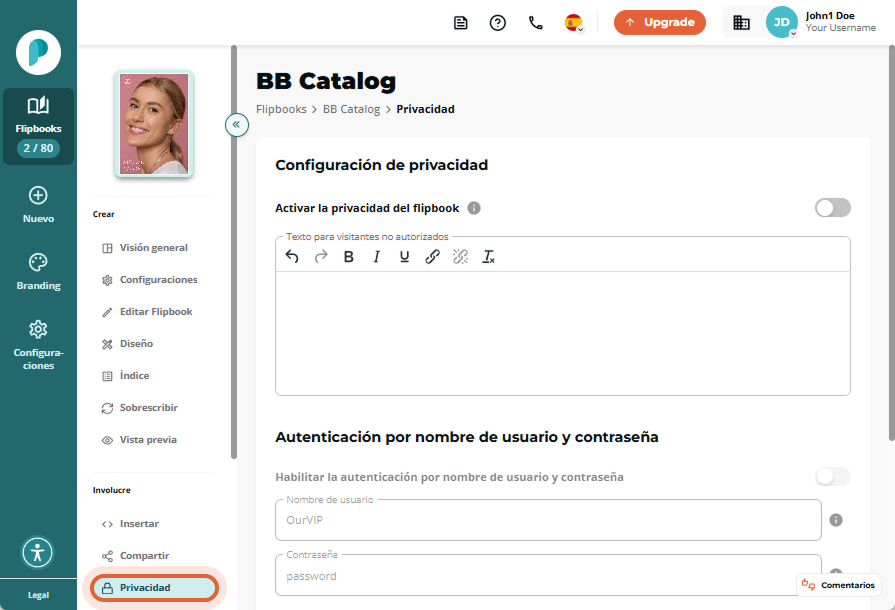The image size is (895, 610).
Task: Click the orange Upgrade button
Action: point(659,22)
